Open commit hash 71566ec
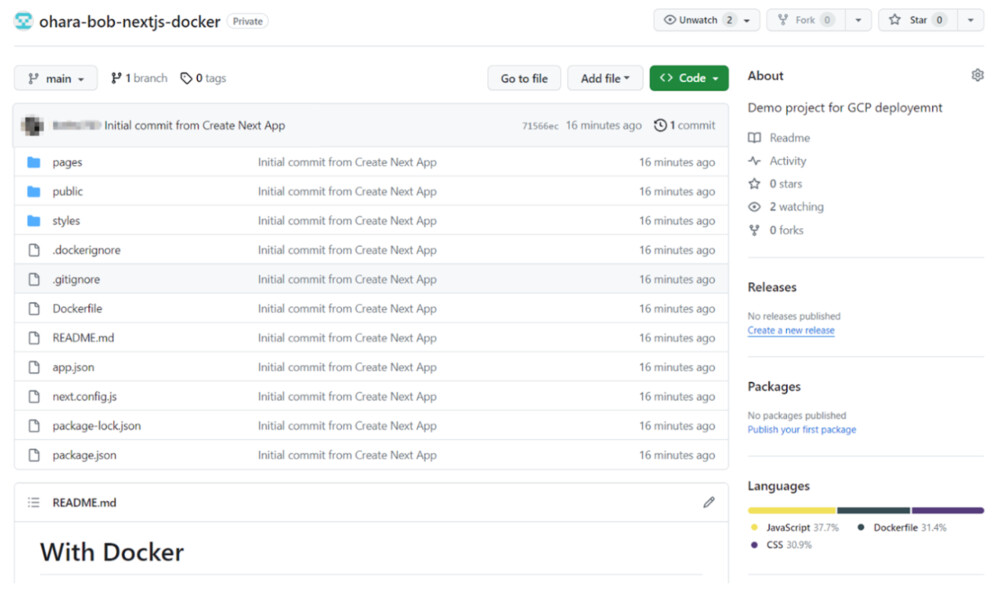 tap(540, 127)
